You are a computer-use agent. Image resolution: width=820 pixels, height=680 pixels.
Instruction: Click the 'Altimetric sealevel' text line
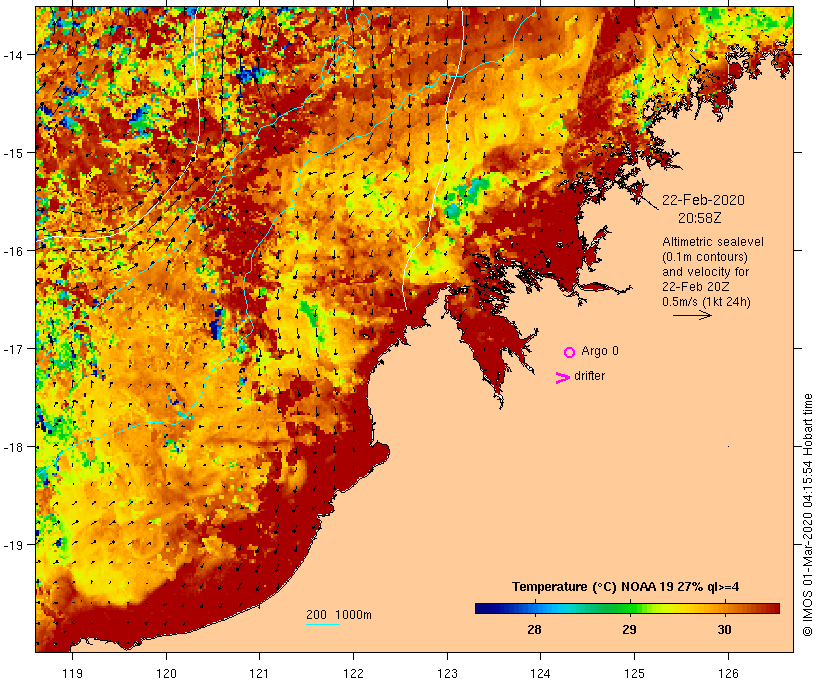tap(712, 242)
